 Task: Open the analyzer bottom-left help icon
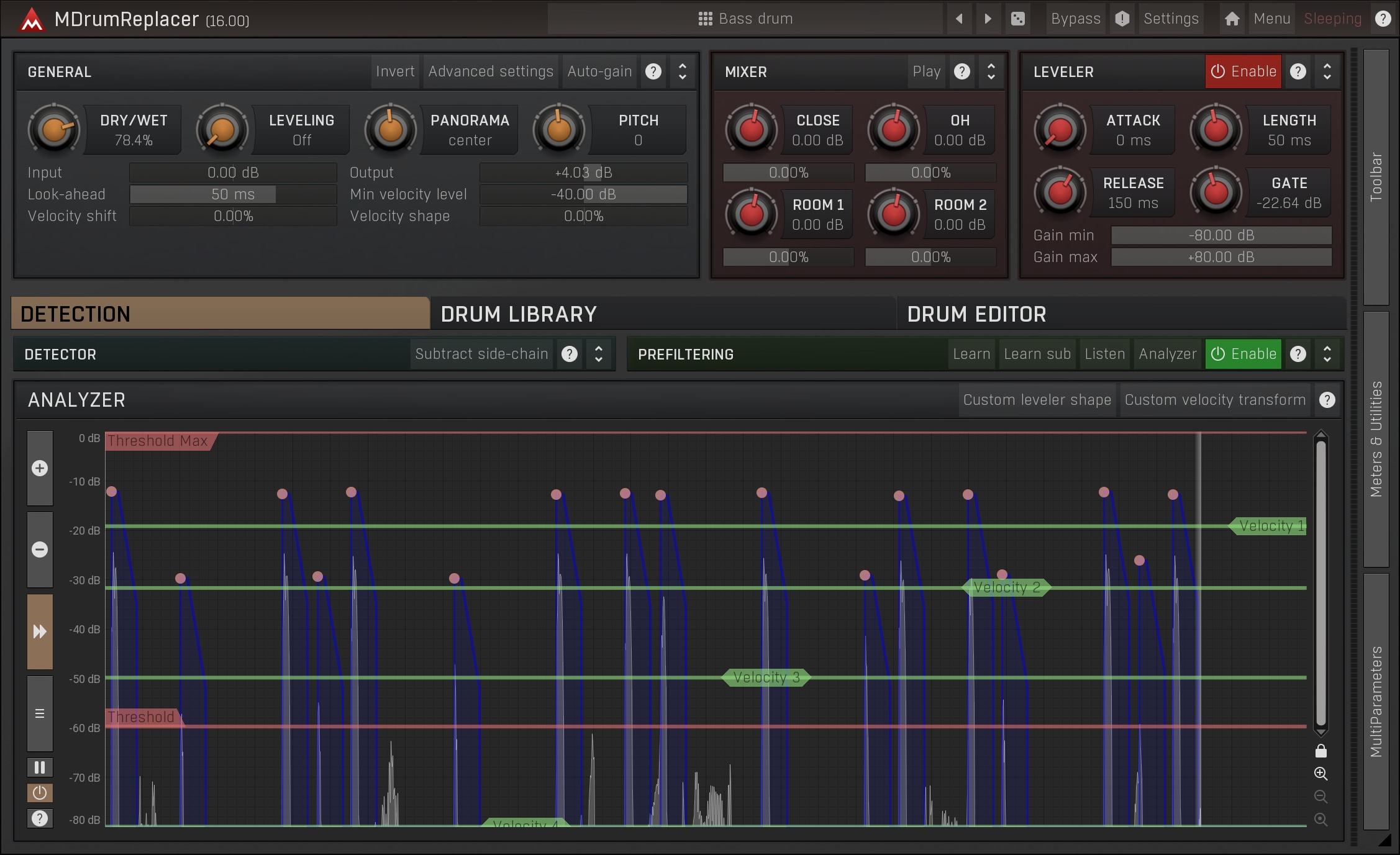(40, 818)
